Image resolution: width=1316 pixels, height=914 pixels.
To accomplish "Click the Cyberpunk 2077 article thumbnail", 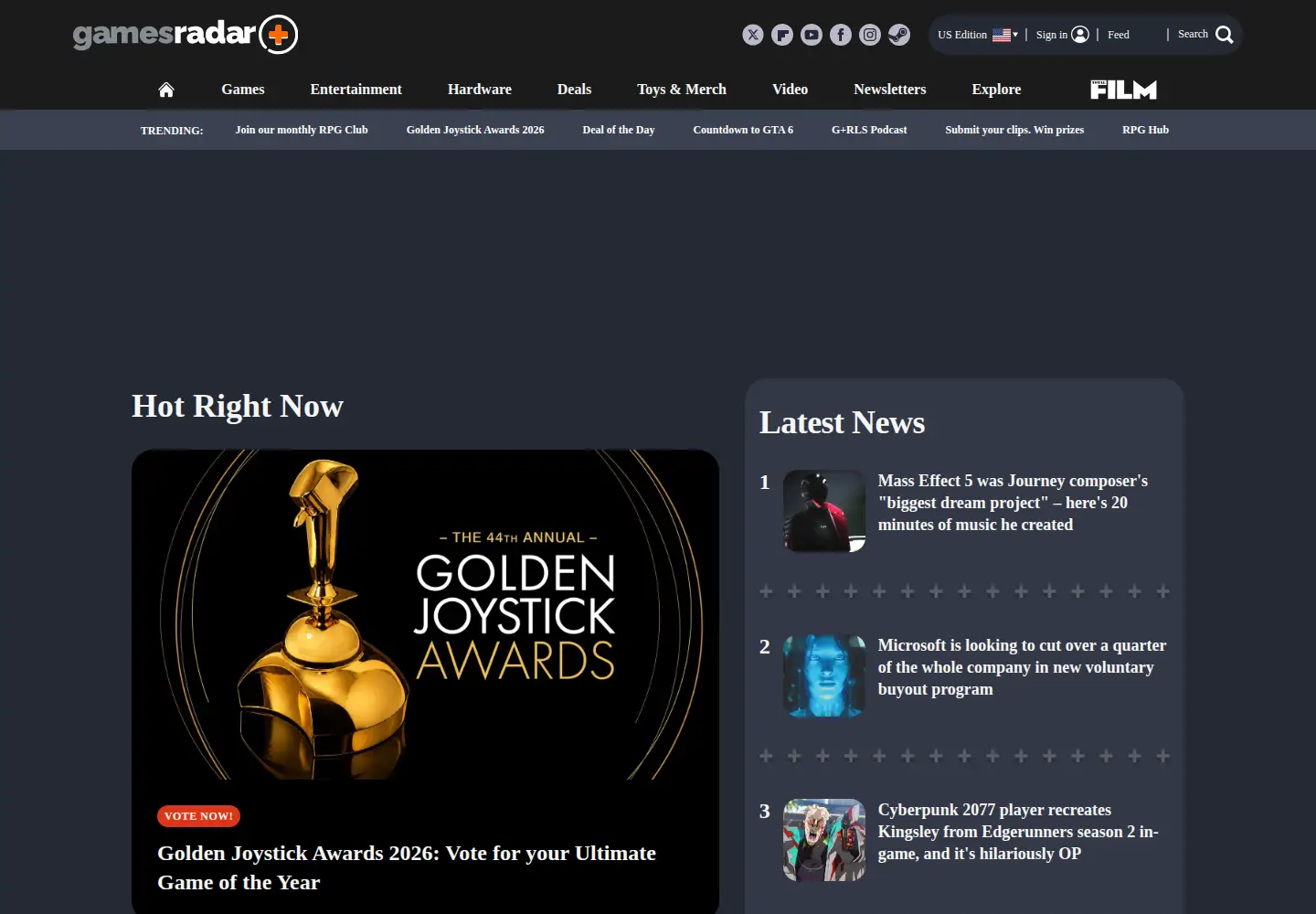I will [824, 840].
